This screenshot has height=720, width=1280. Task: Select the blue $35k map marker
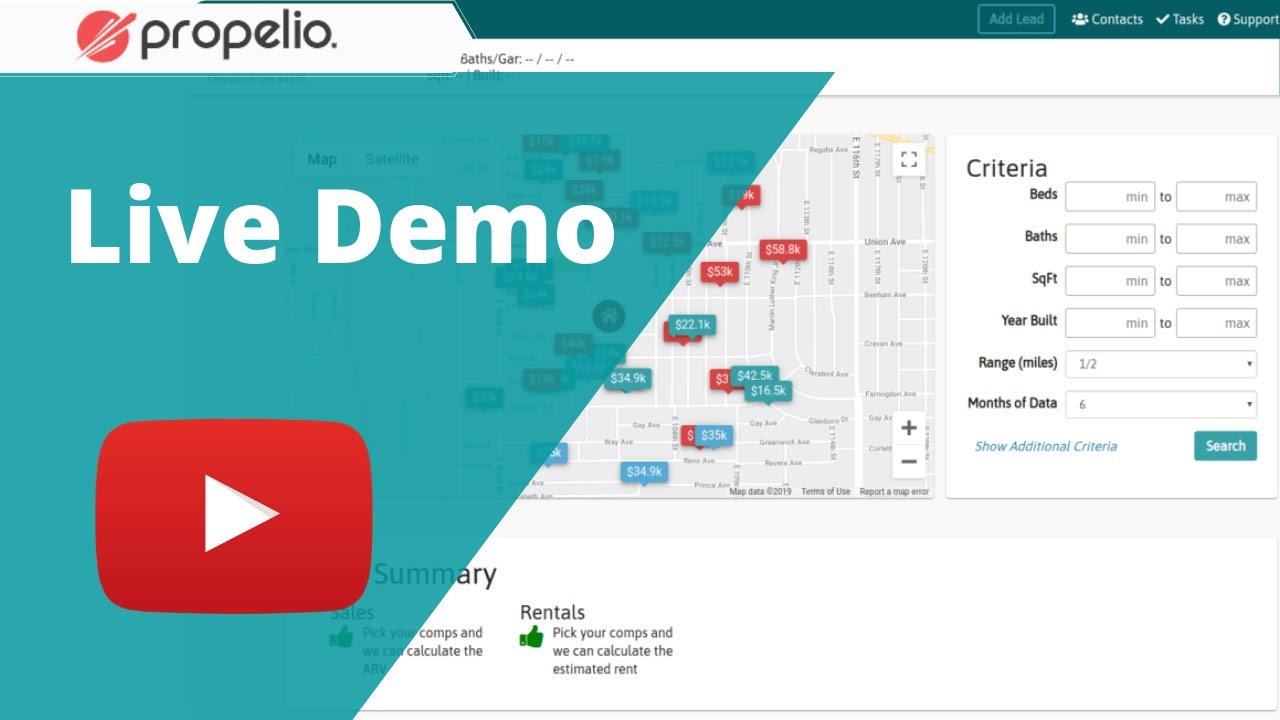click(x=714, y=436)
